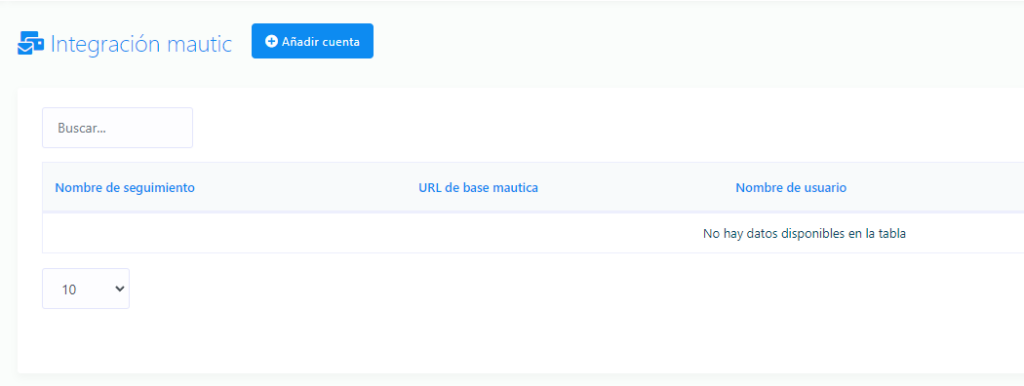Click the number 10 in the selector
This screenshot has height=386, width=1024.
coord(69,289)
